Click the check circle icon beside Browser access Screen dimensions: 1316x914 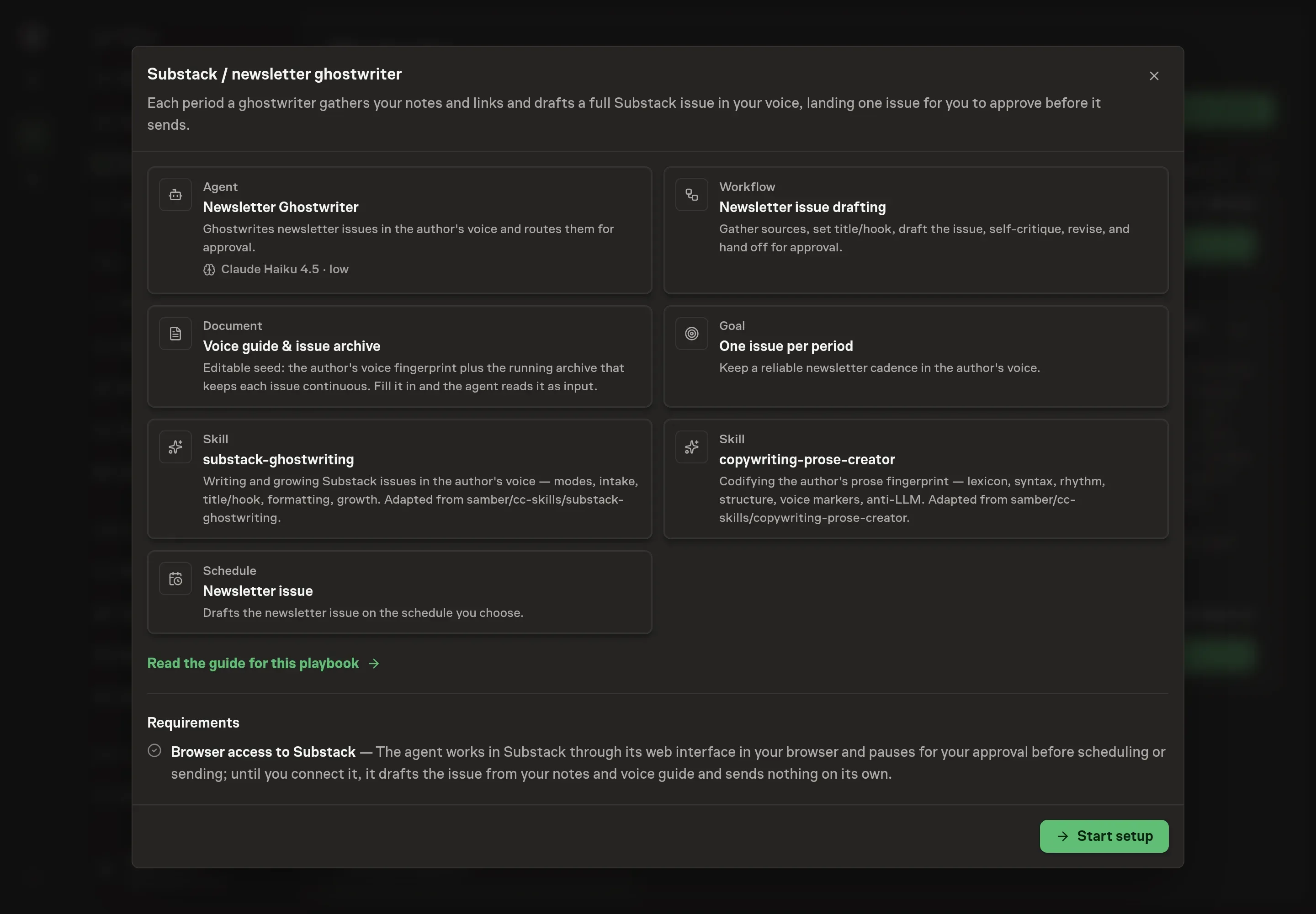[x=154, y=751]
